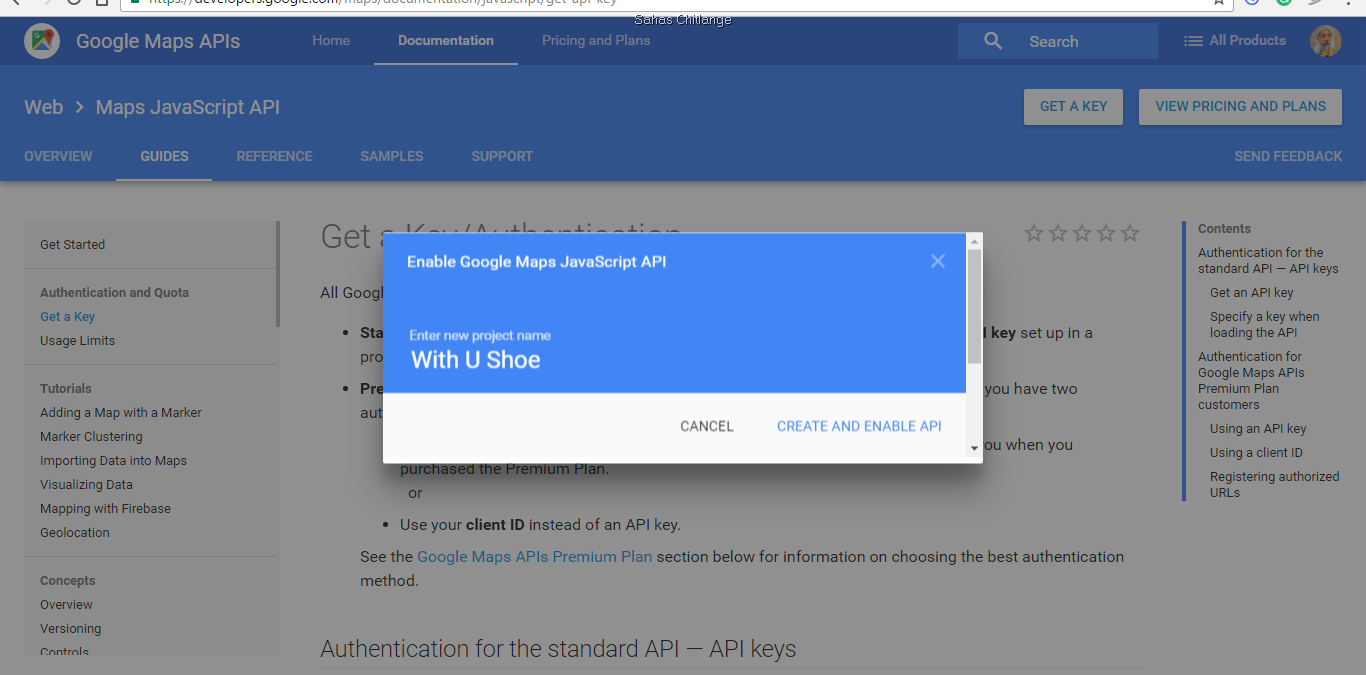This screenshot has height=675, width=1366.
Task: Open Usage Limits in sidebar
Action: coord(77,340)
